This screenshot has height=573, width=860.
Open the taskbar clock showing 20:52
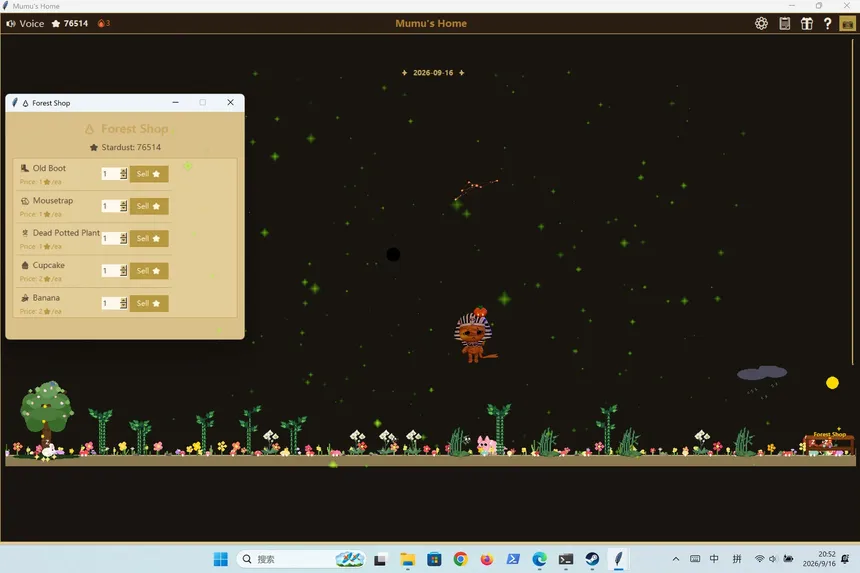click(x=819, y=559)
